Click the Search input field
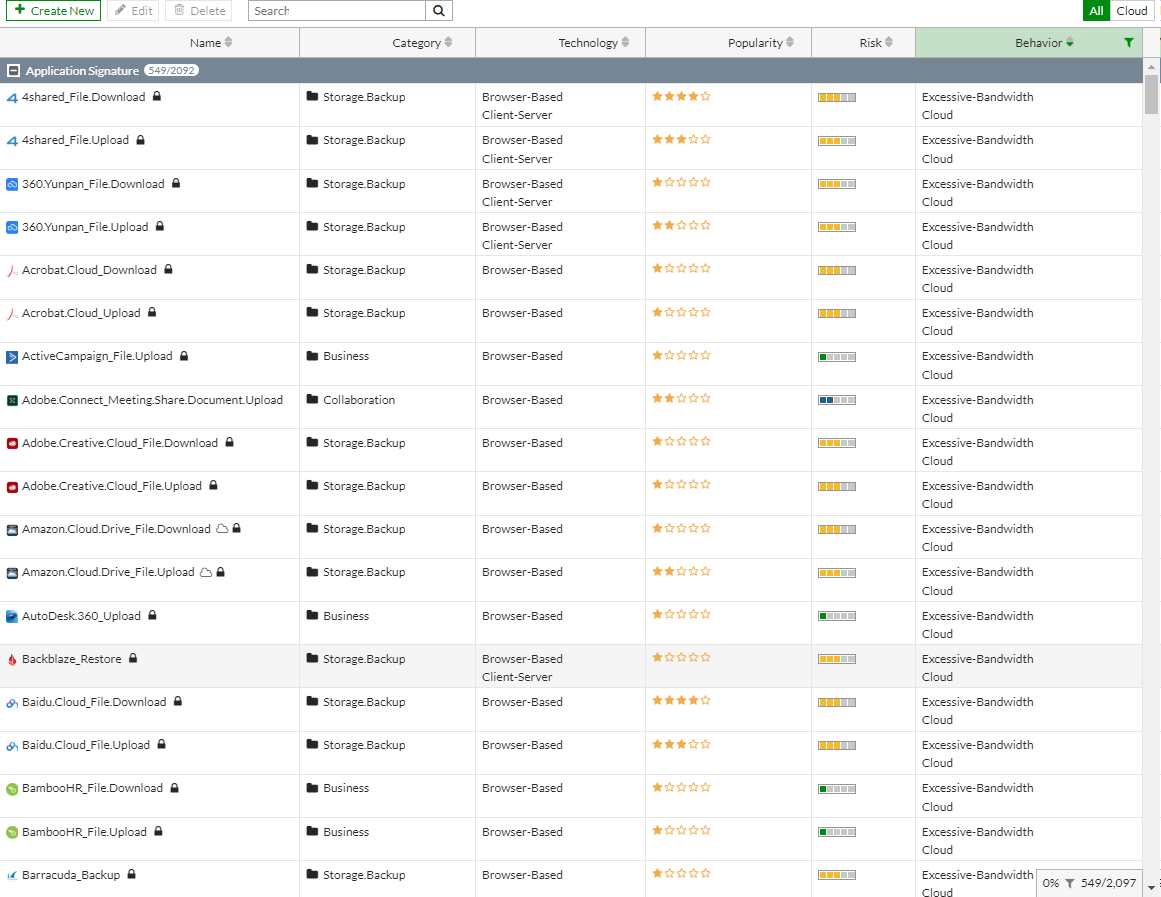Screen dimensions: 1161x897 [337, 10]
